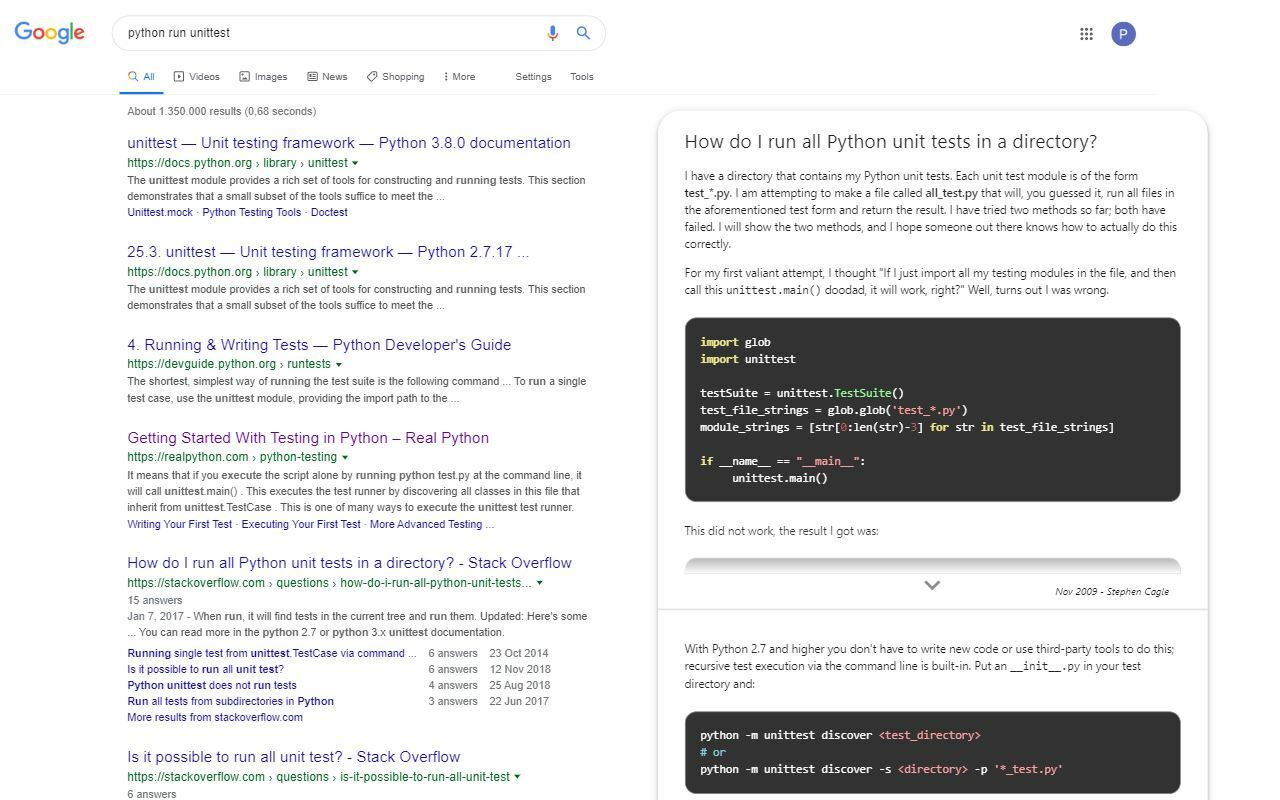
Task: Open Python Testing Tools sitelink
Action: tap(252, 212)
